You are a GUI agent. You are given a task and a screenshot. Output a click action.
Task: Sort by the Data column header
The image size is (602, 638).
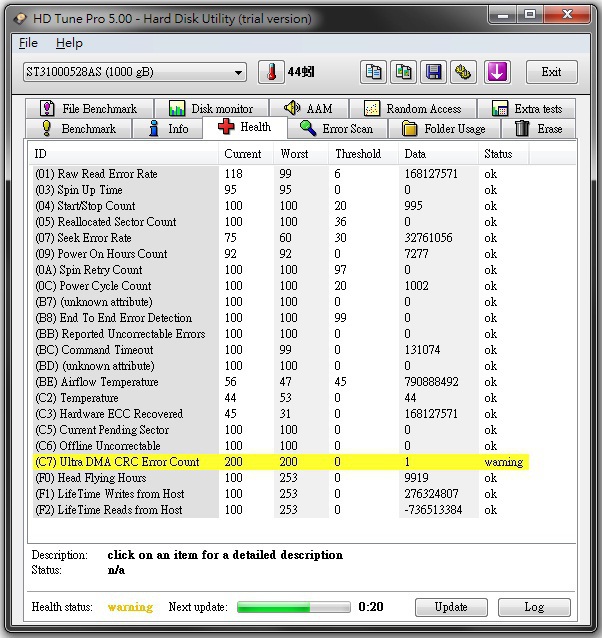(438, 154)
